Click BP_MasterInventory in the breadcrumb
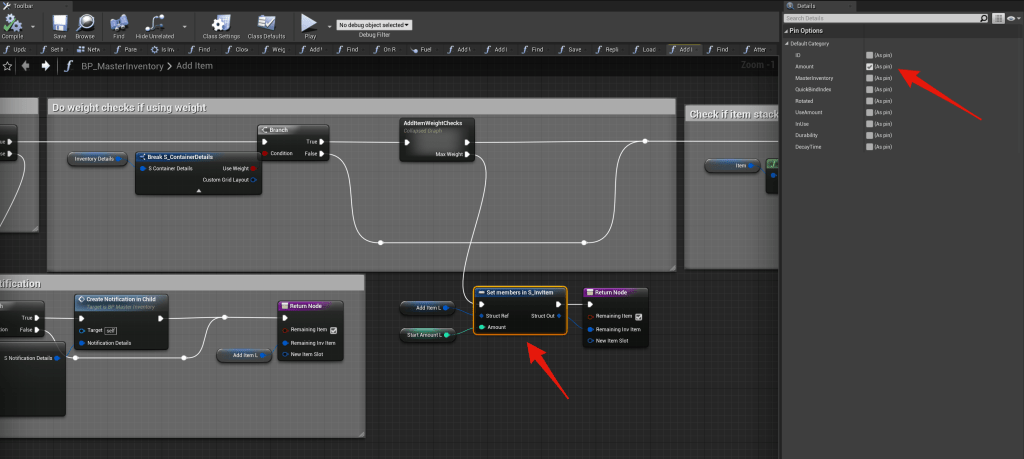 (x=118, y=66)
